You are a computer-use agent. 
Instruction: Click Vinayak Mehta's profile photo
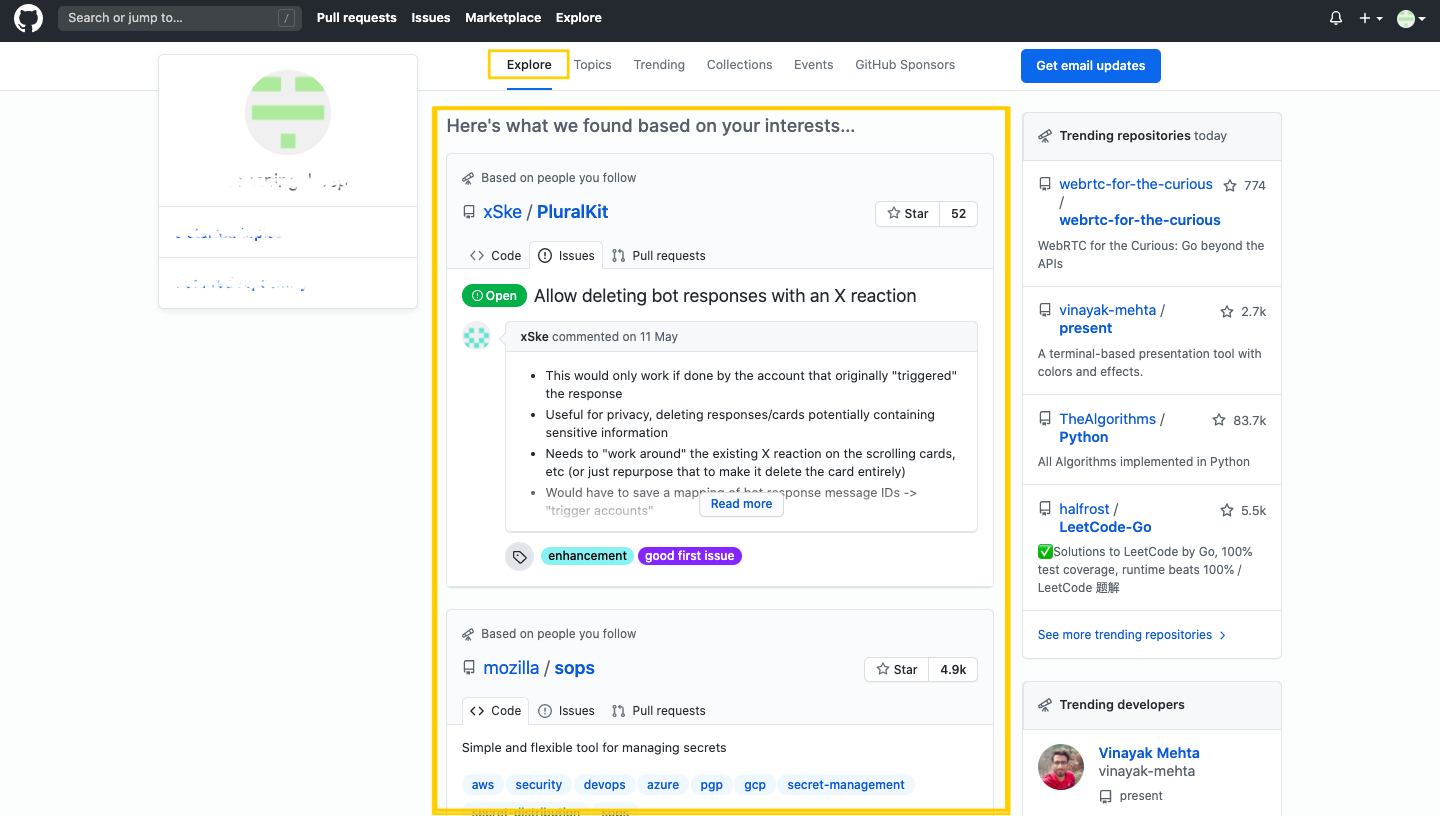1060,766
